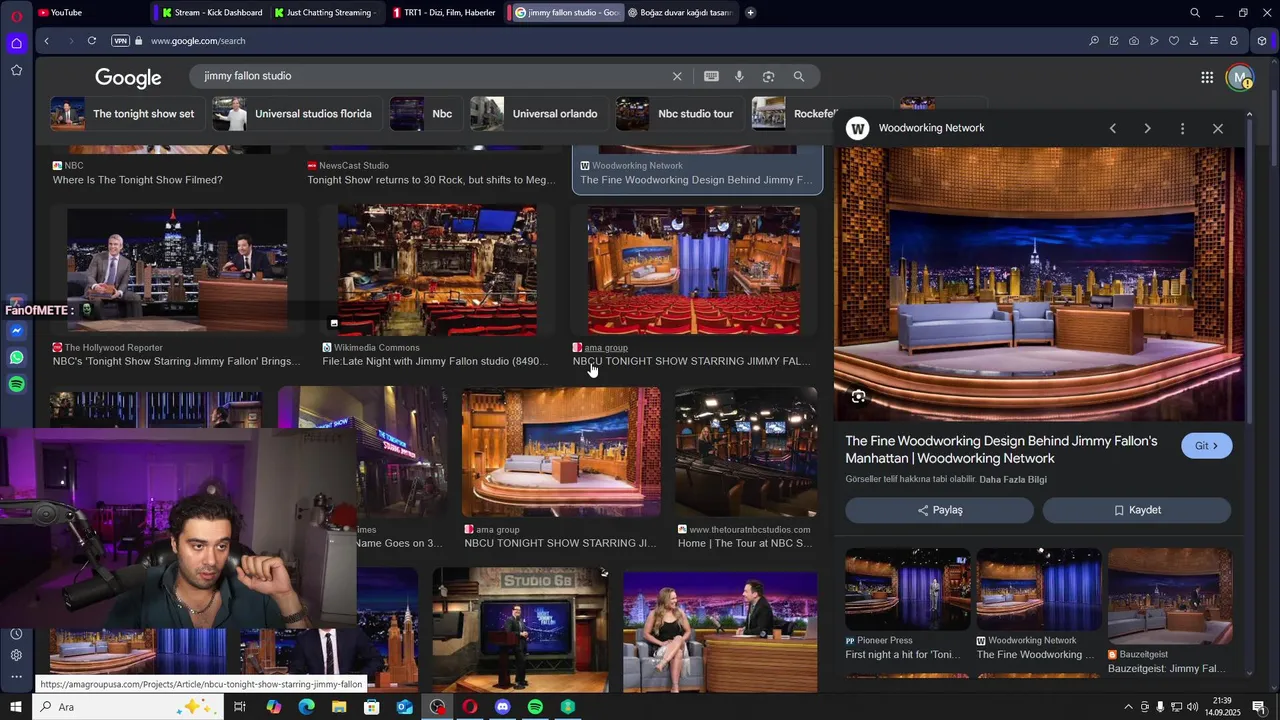
Task: Go back in browser history
Action: (46, 41)
